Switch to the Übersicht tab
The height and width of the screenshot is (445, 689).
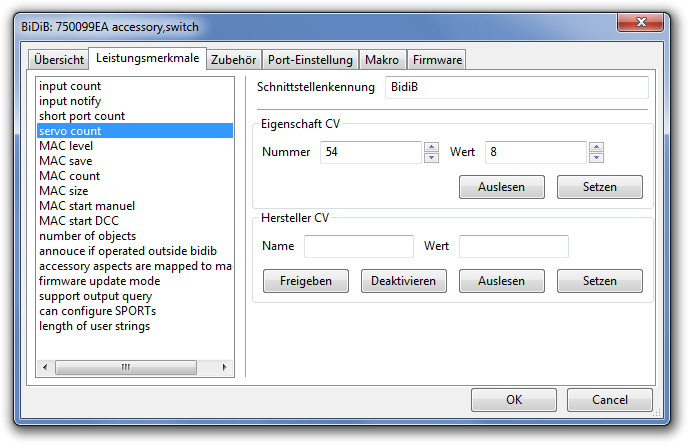(59, 60)
